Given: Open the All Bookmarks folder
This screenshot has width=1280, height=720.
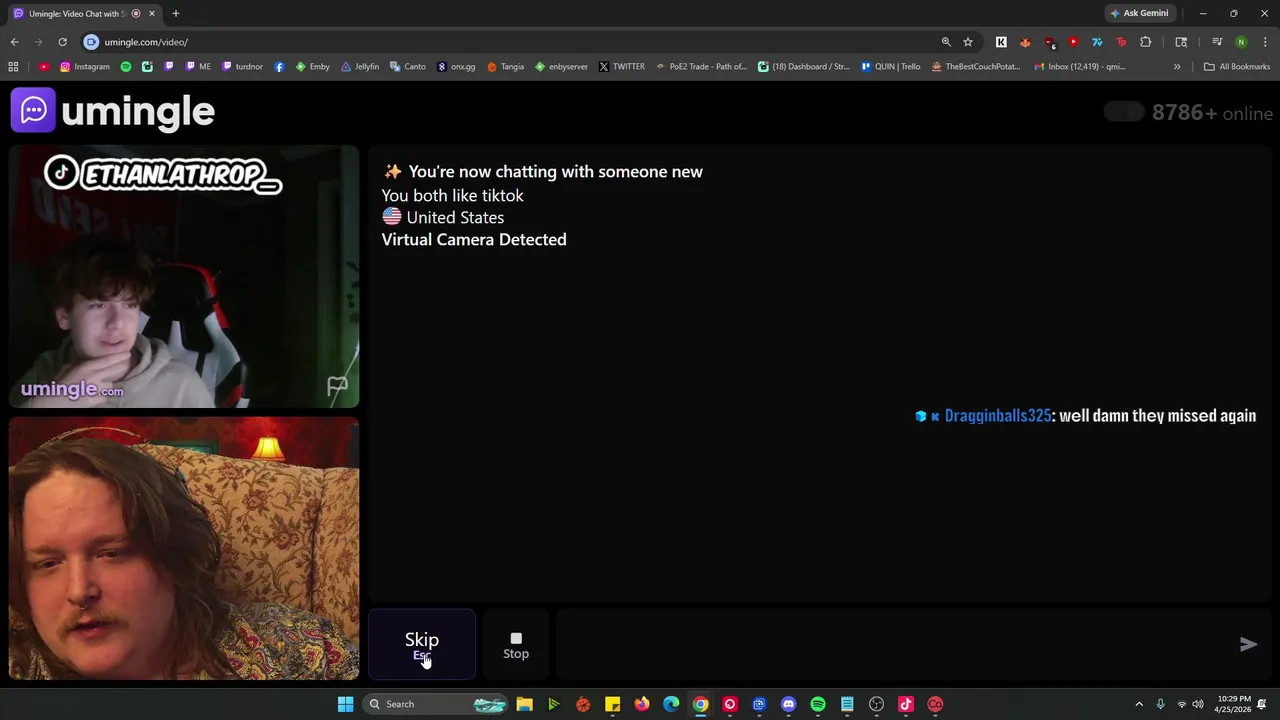Looking at the screenshot, I should click(1237, 67).
